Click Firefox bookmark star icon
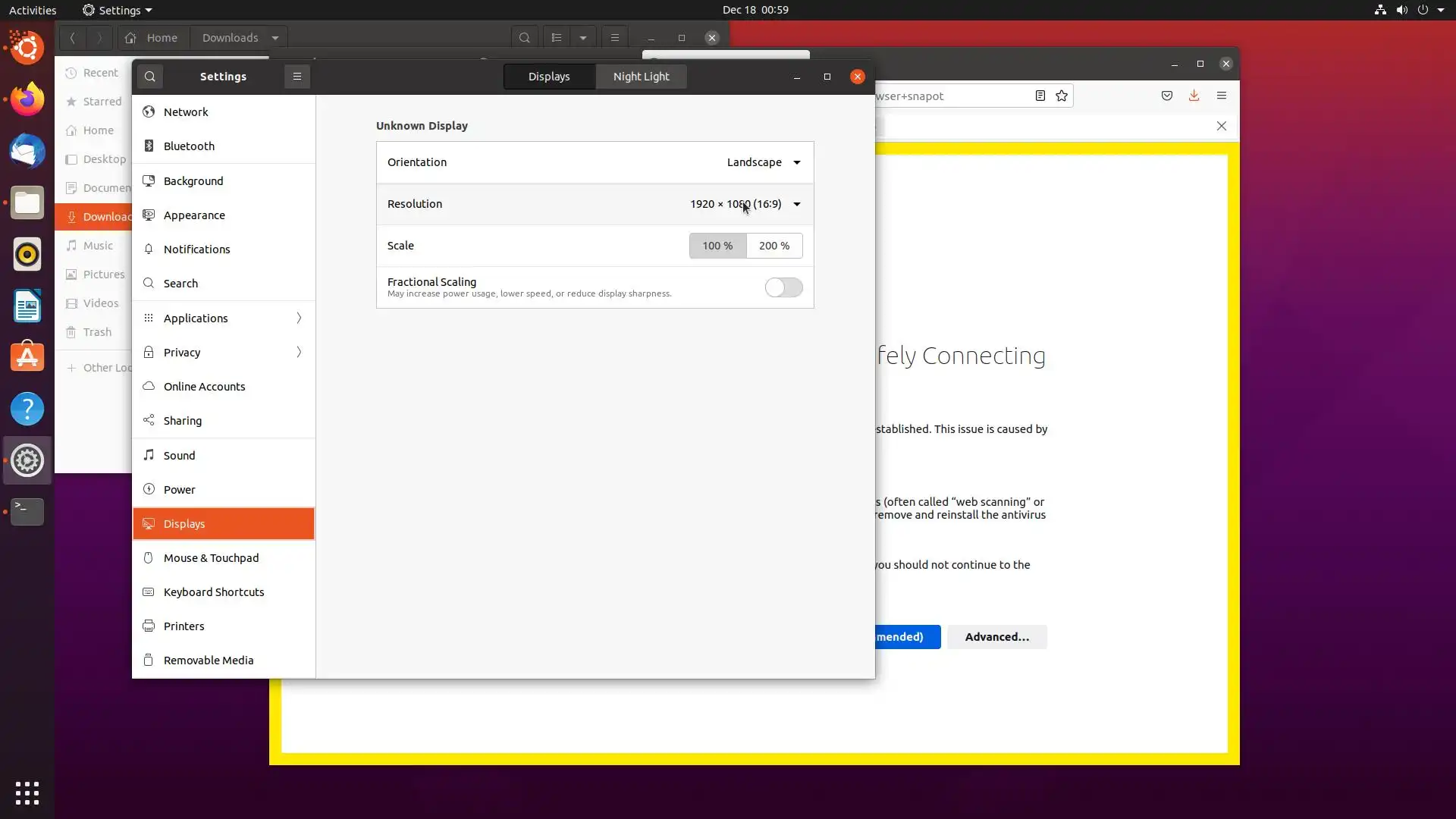 1062,96
